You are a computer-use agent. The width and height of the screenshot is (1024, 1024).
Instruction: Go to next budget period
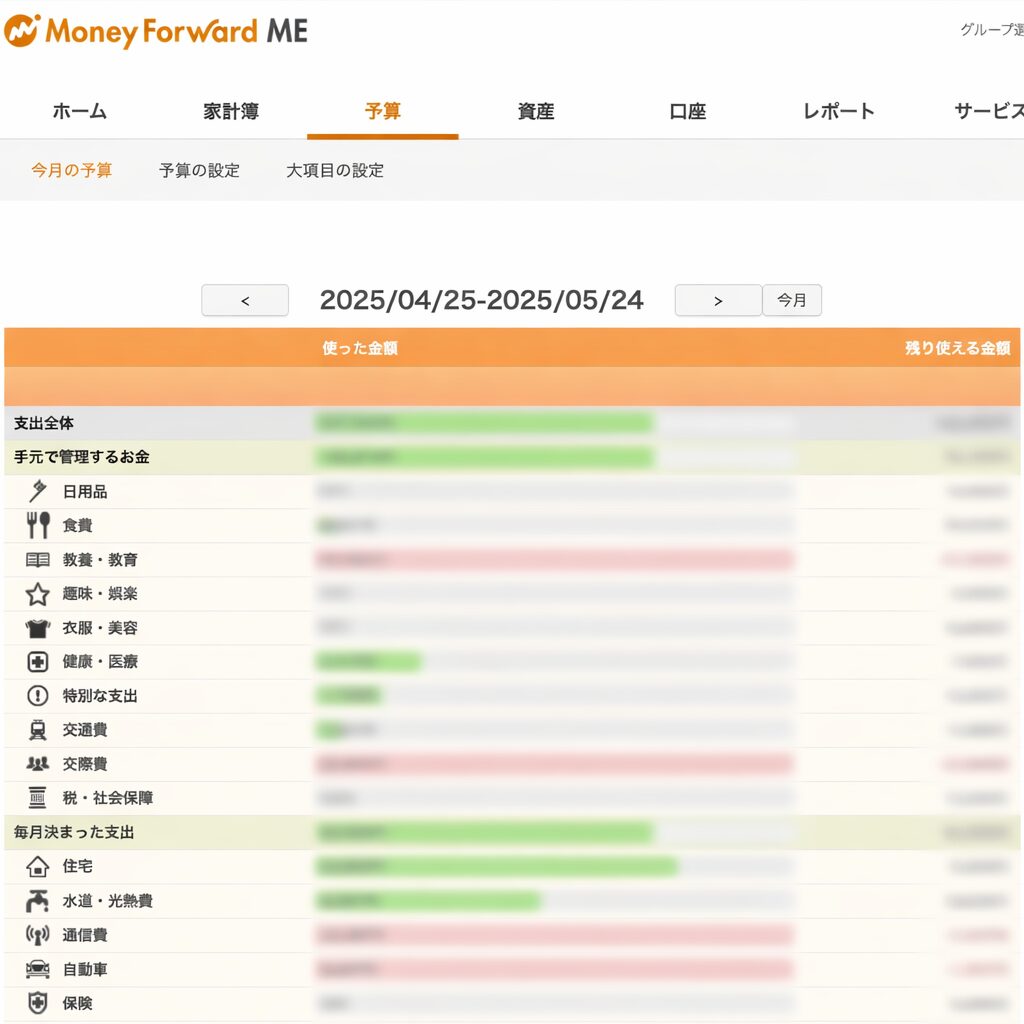coord(718,300)
